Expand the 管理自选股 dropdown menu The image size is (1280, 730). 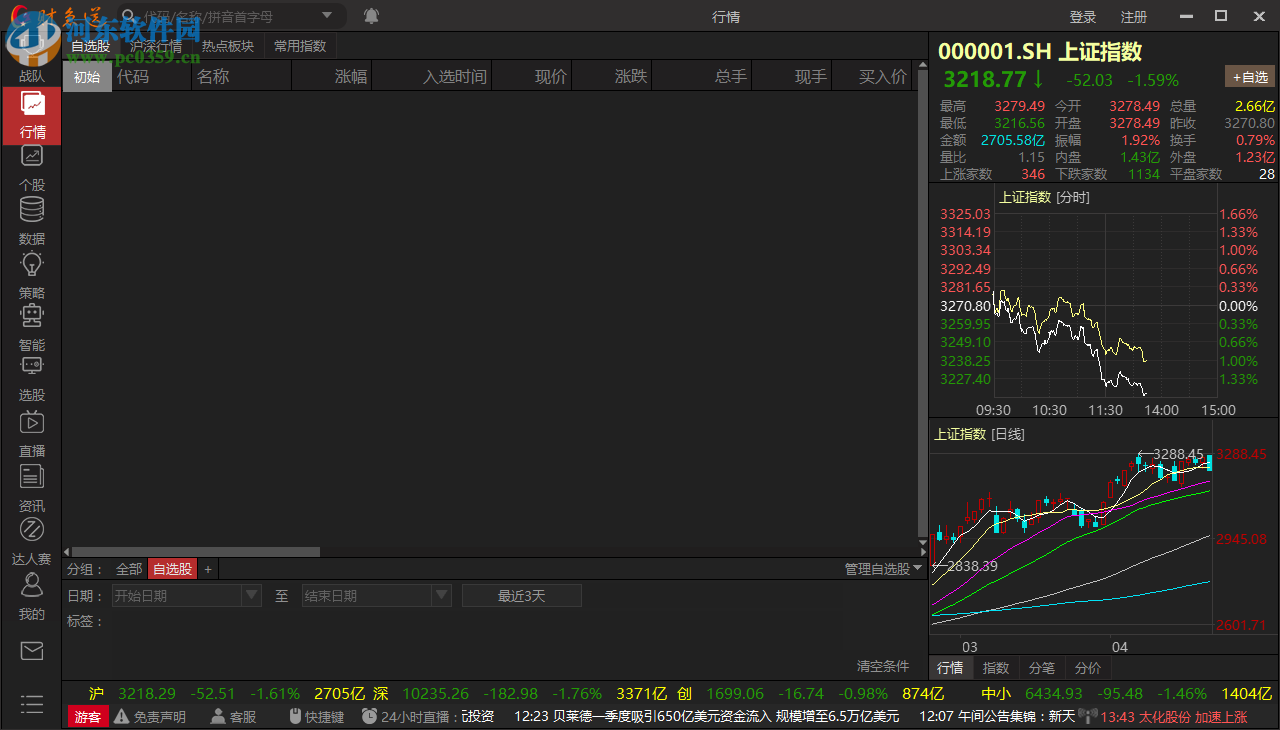pos(884,569)
